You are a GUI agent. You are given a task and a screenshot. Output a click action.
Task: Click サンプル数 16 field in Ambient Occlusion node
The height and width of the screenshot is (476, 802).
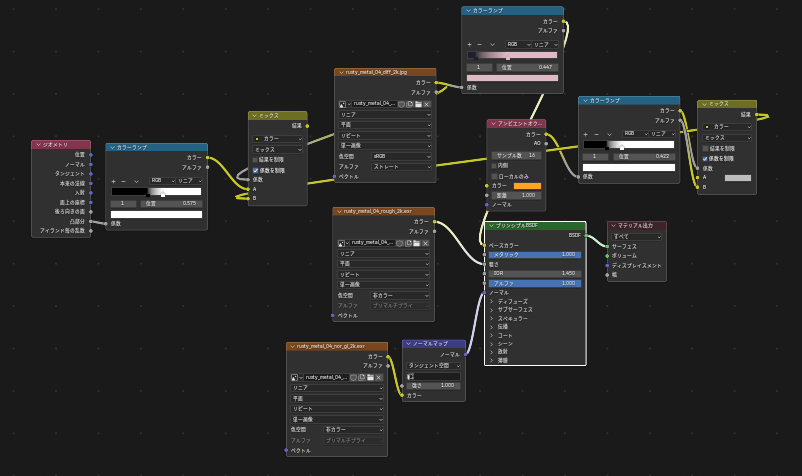[x=516, y=155]
